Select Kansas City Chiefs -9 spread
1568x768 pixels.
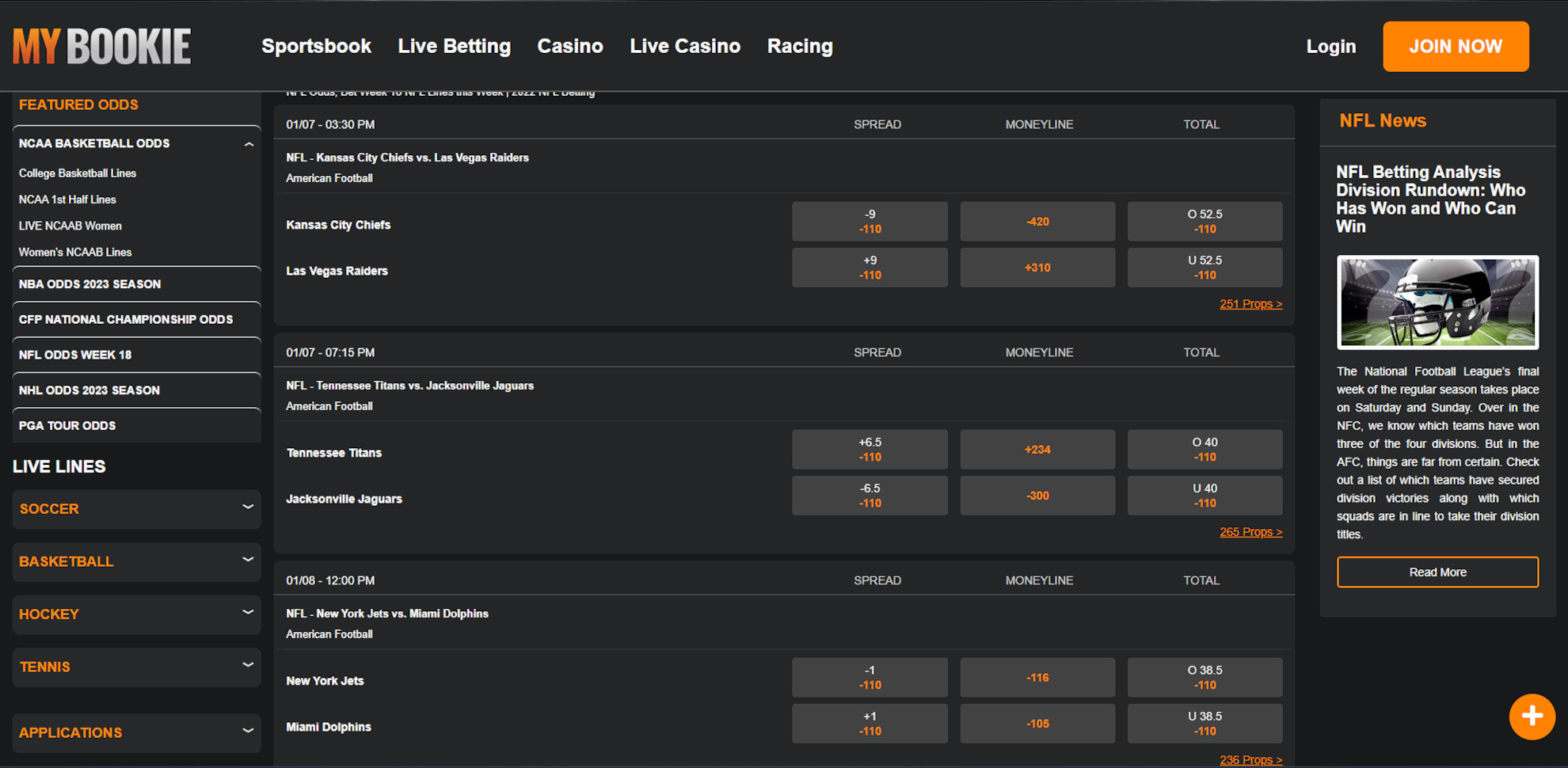pyautogui.click(x=870, y=221)
